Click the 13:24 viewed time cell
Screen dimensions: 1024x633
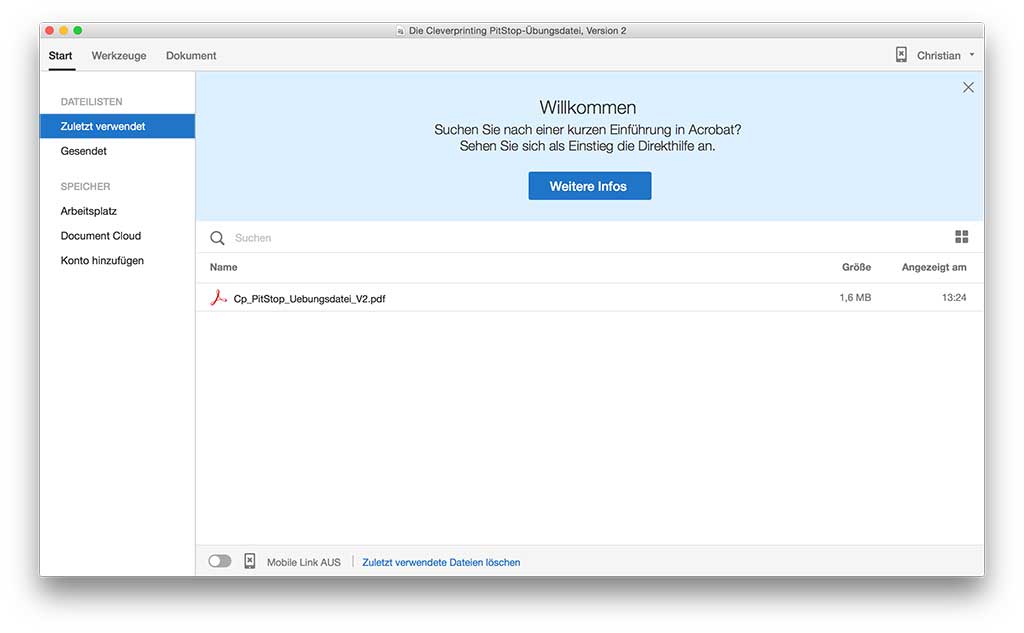pos(953,297)
